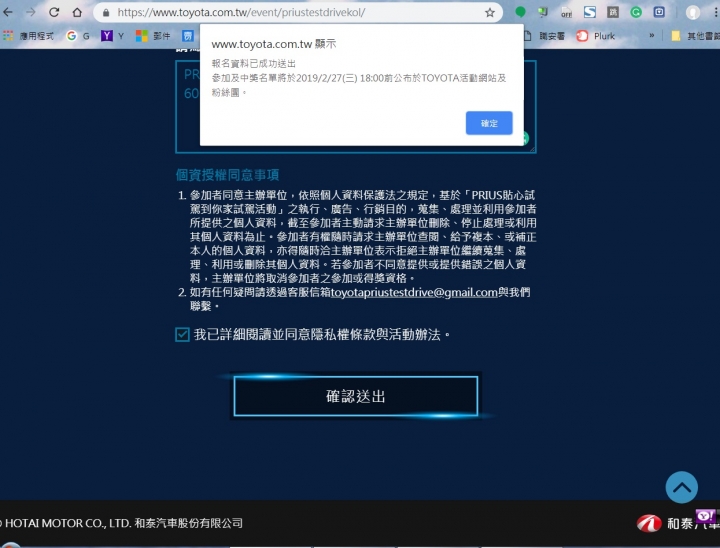Click the green circle extension icon

(x=520, y=12)
